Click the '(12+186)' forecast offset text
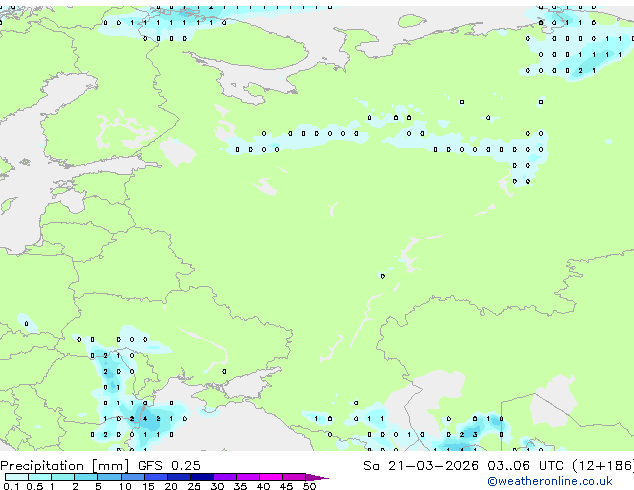Screen dimensions: 634x490 coord(603,466)
